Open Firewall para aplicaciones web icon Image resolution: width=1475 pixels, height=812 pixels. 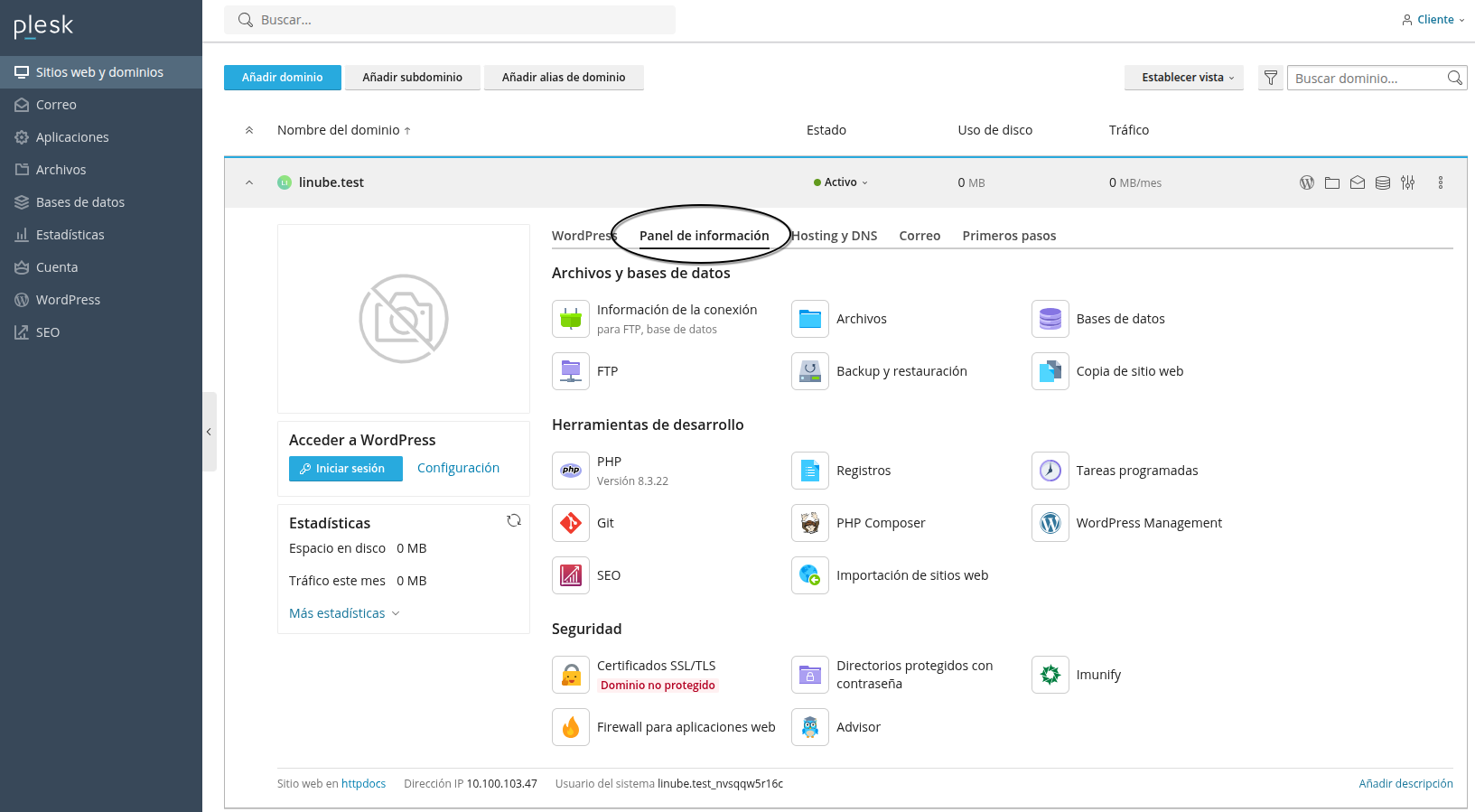coord(571,727)
